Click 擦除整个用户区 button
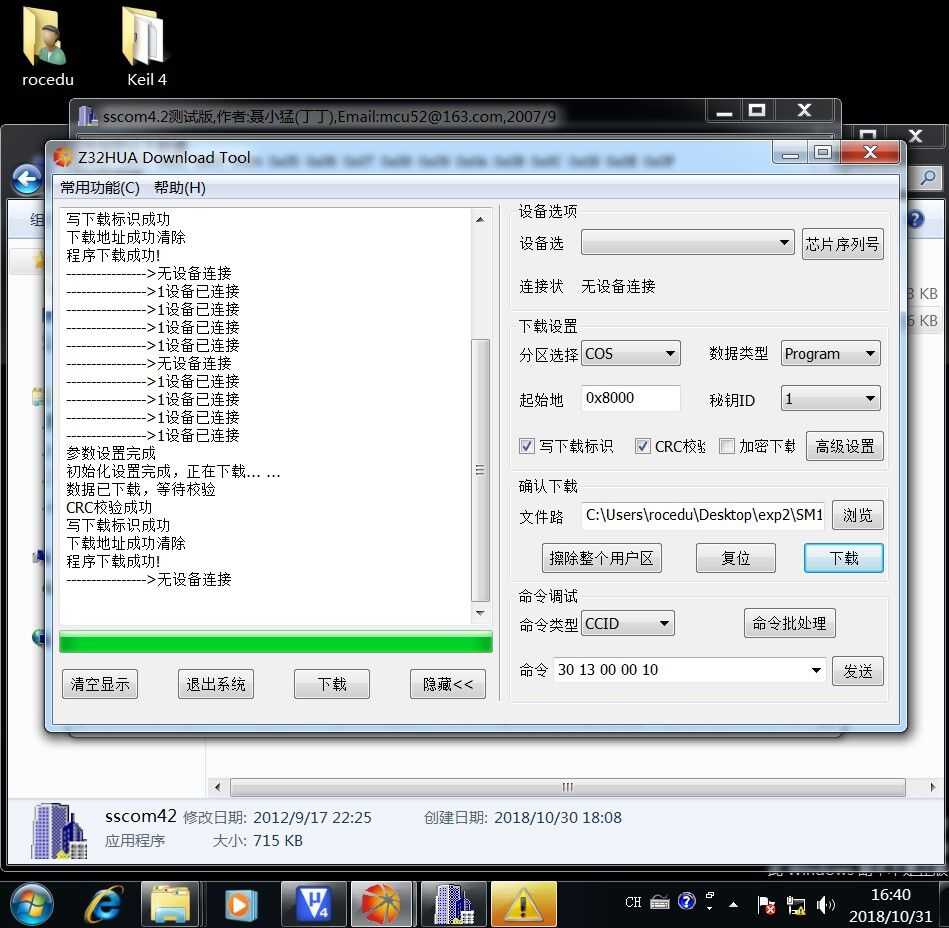Screen dimensions: 949x928 [601, 558]
